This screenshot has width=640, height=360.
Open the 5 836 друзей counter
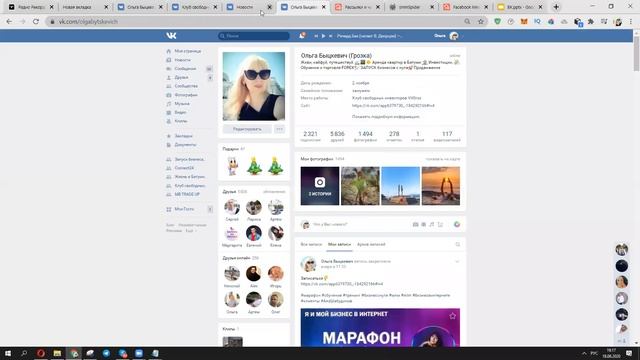[x=337, y=136]
